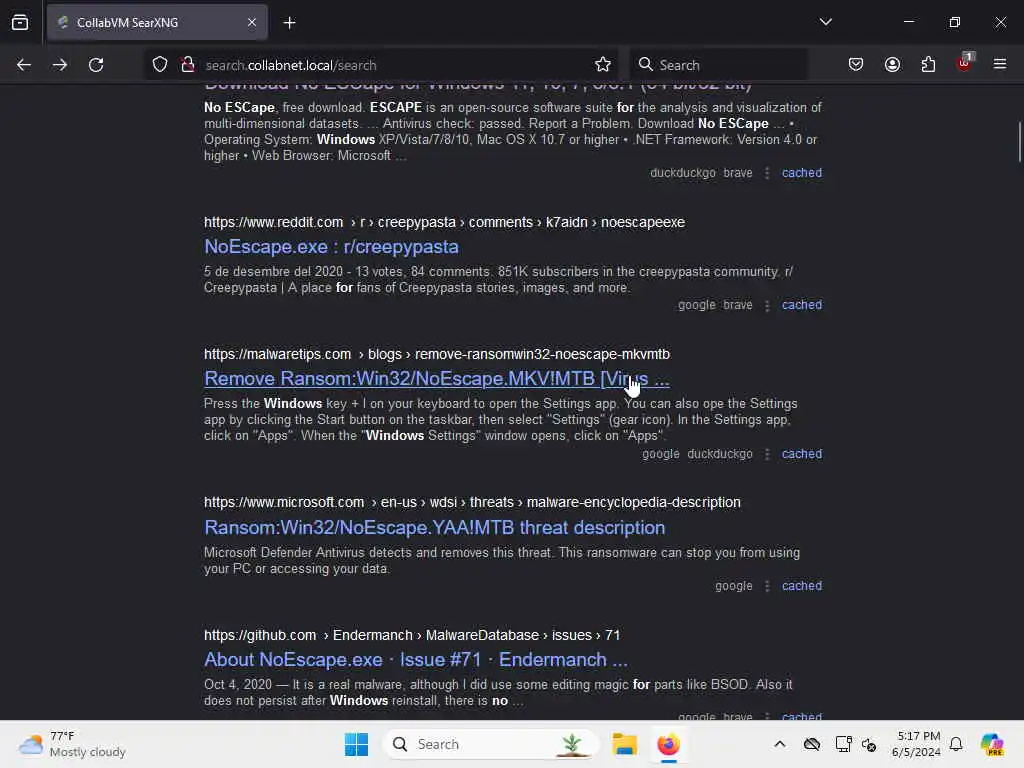1024x768 pixels.
Task: Click the https://www.microsoft.com URL breadcrumb
Action: point(472,502)
